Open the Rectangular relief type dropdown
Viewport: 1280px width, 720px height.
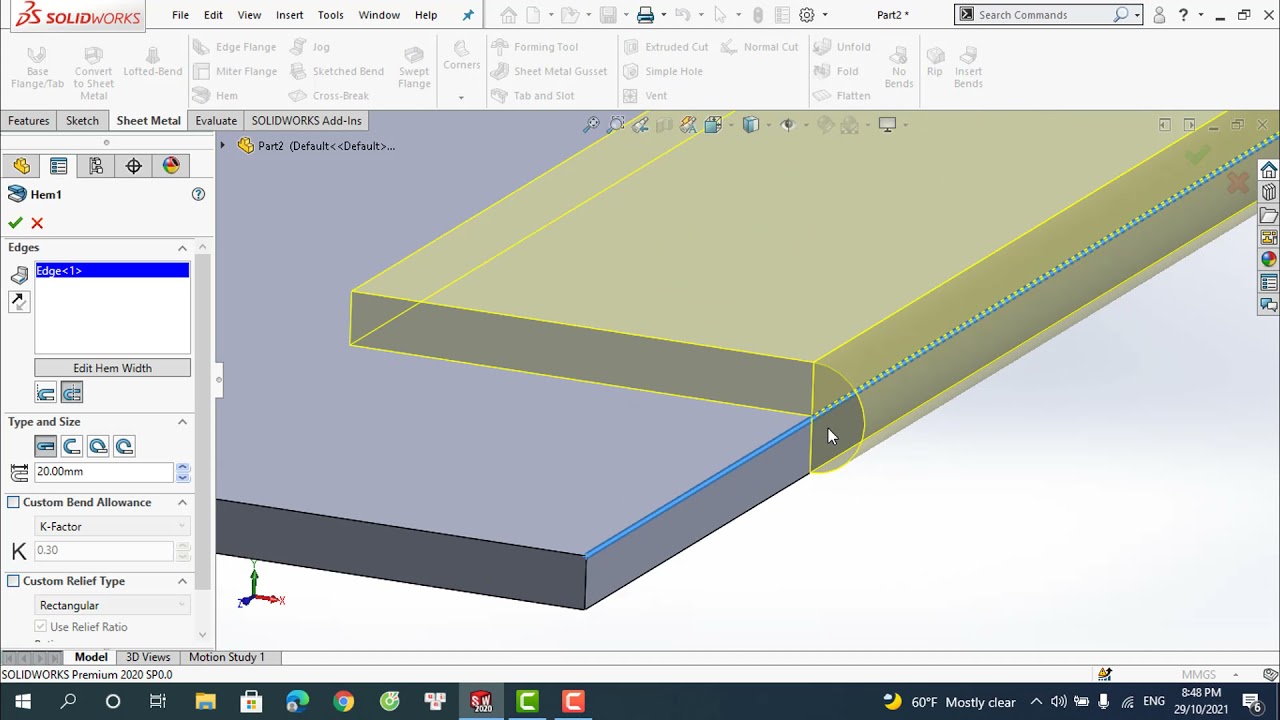(x=112, y=606)
